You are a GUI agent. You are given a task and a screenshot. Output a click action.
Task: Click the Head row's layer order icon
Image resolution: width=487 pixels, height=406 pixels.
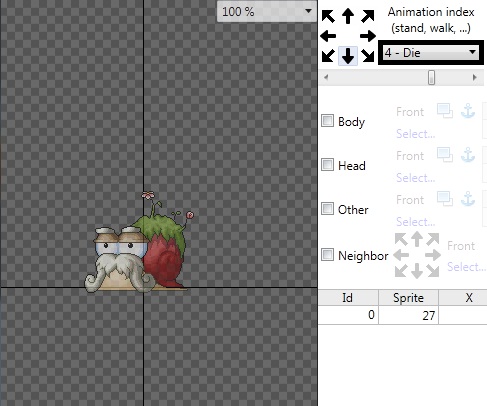pos(445,155)
